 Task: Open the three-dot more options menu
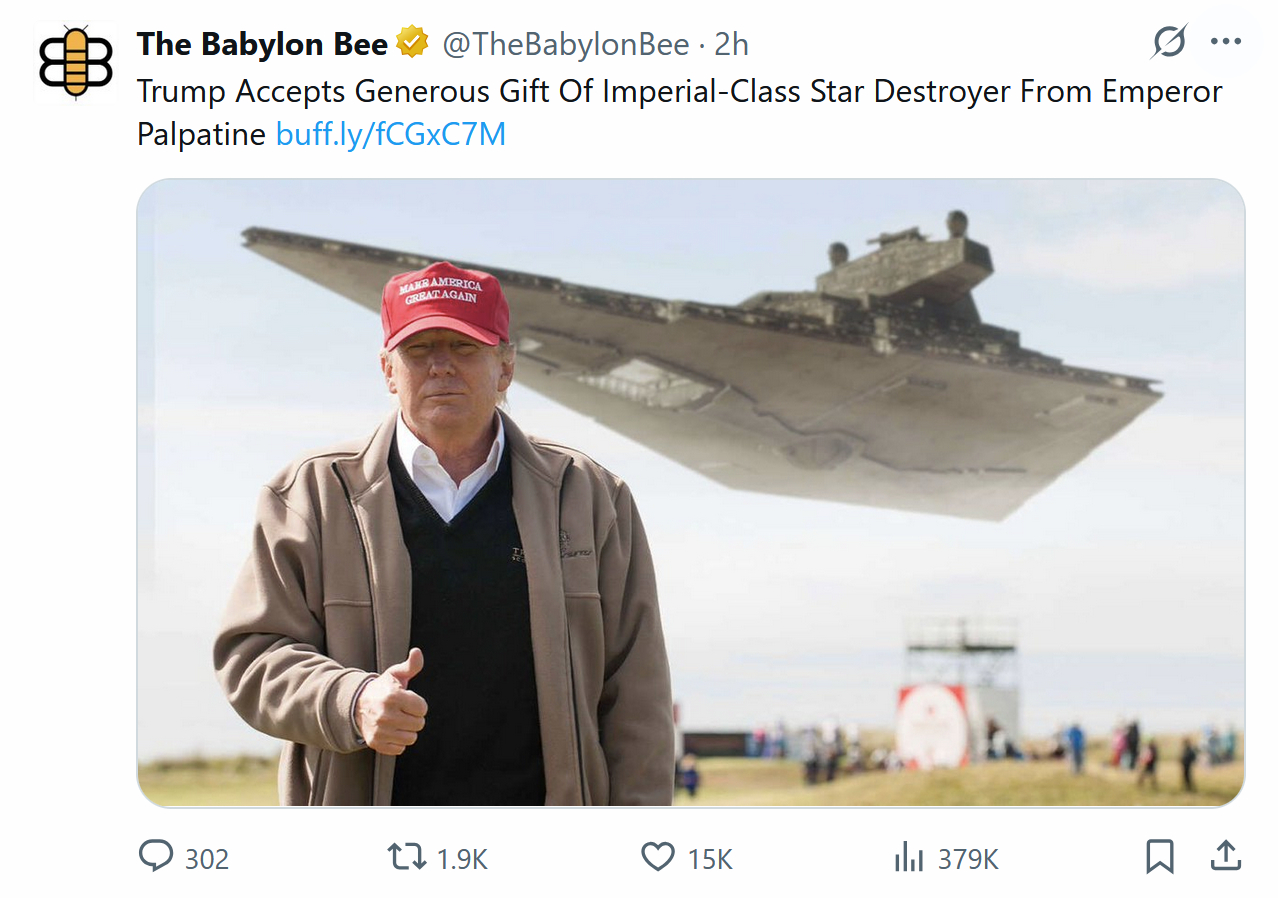(x=1225, y=43)
